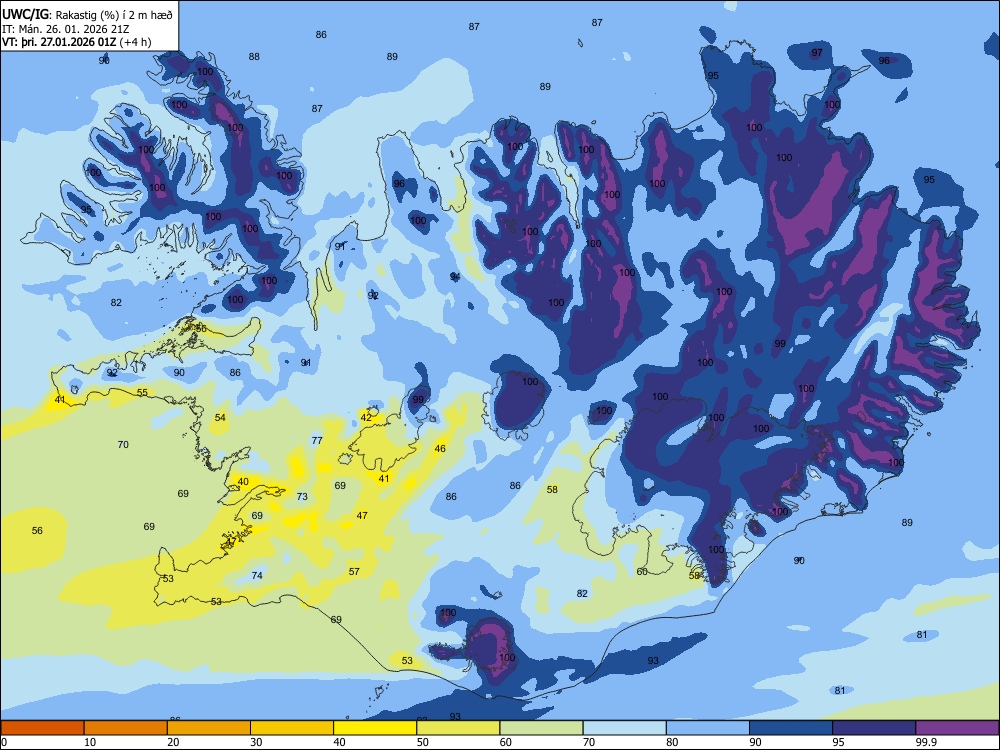Click the 40–50 bright yellow legend swatch
Screen dimensions: 1000x750
[375, 728]
